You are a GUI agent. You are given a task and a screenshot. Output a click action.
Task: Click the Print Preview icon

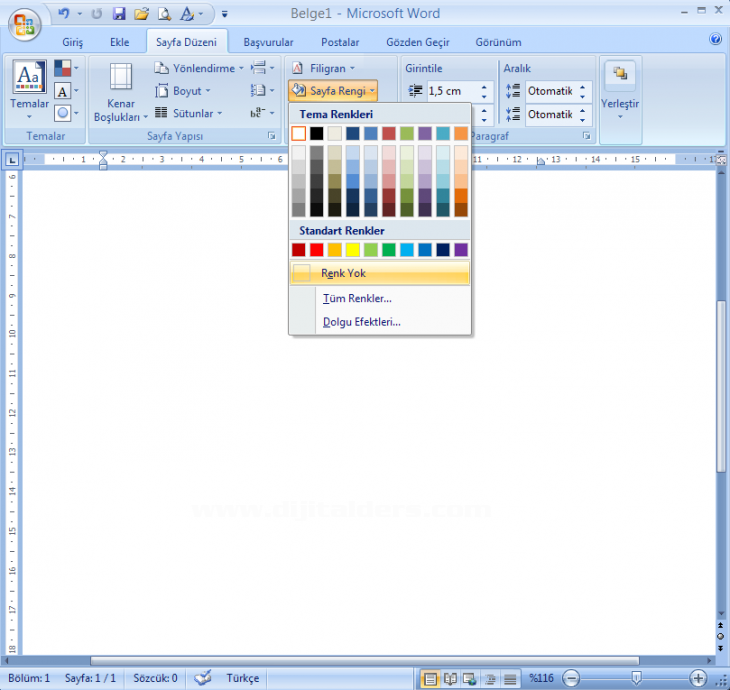164,14
